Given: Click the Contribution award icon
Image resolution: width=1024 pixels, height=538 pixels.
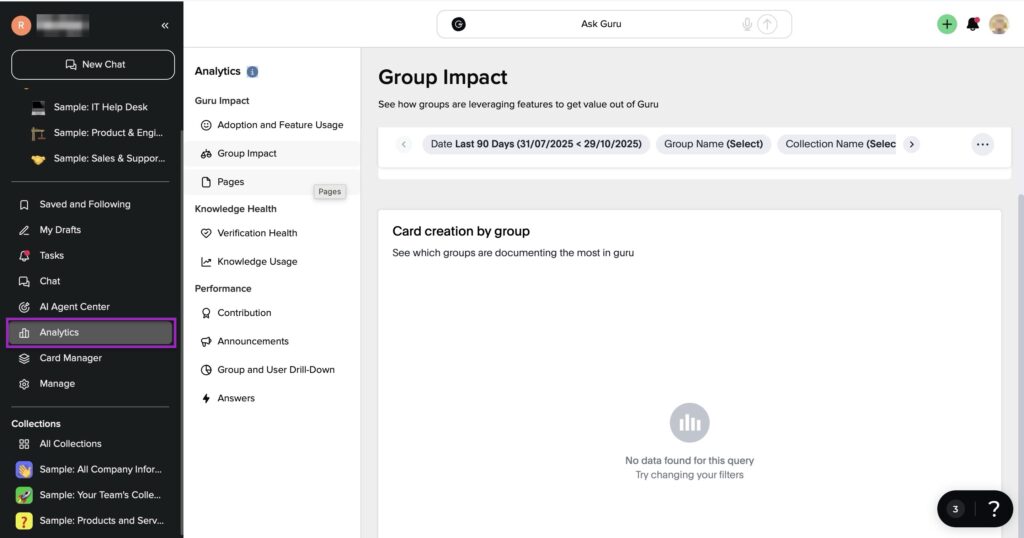Looking at the screenshot, I should click(x=206, y=313).
